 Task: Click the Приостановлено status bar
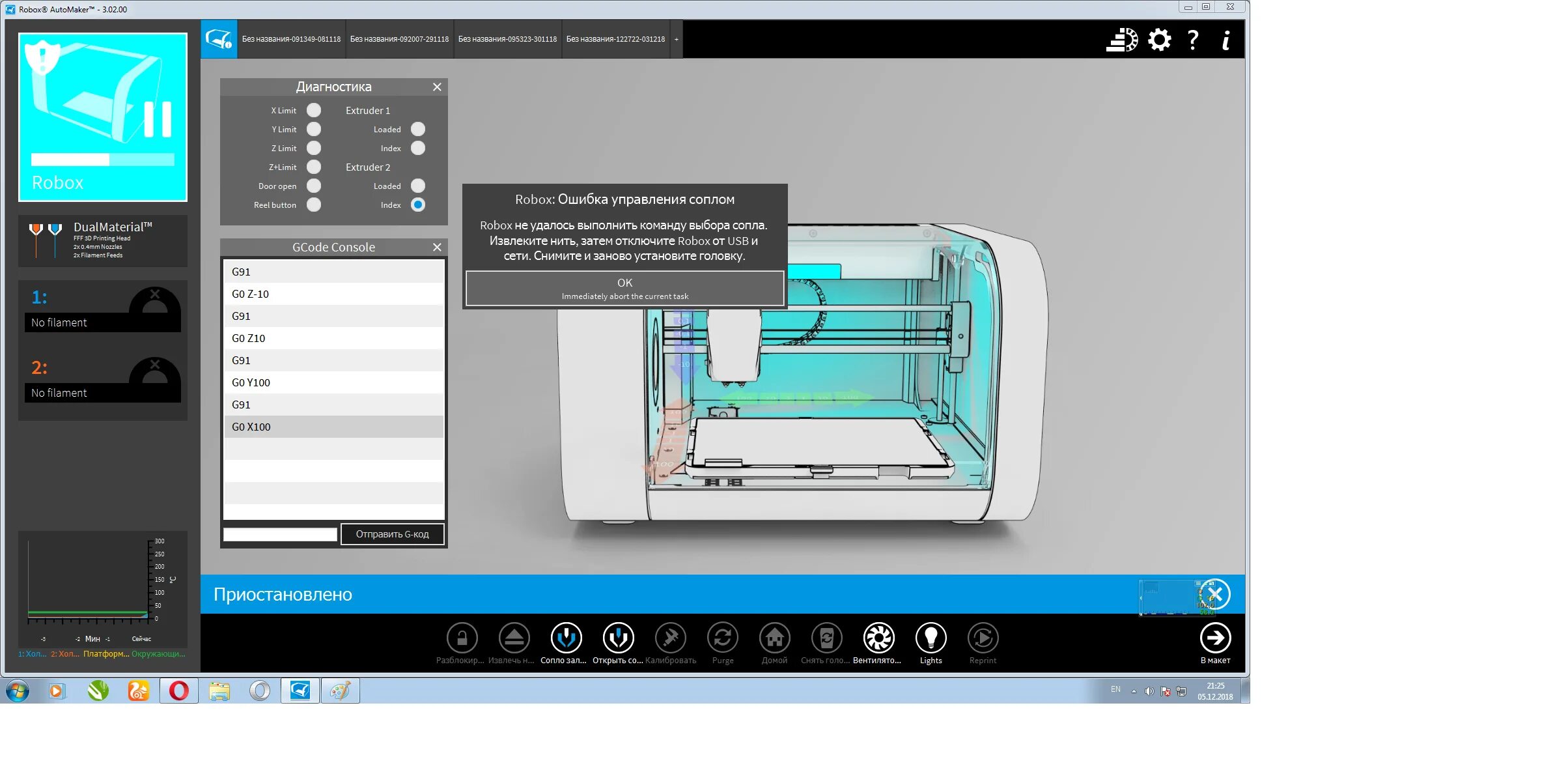[x=723, y=594]
